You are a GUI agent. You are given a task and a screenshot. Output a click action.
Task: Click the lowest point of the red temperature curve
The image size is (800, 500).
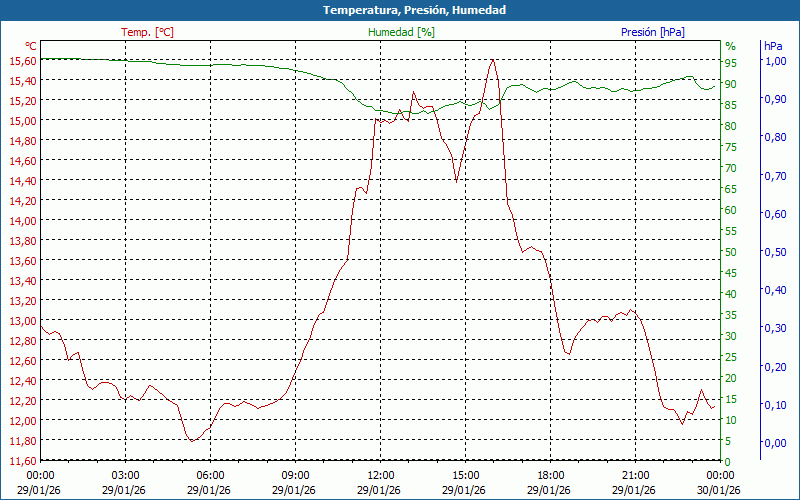[191, 440]
